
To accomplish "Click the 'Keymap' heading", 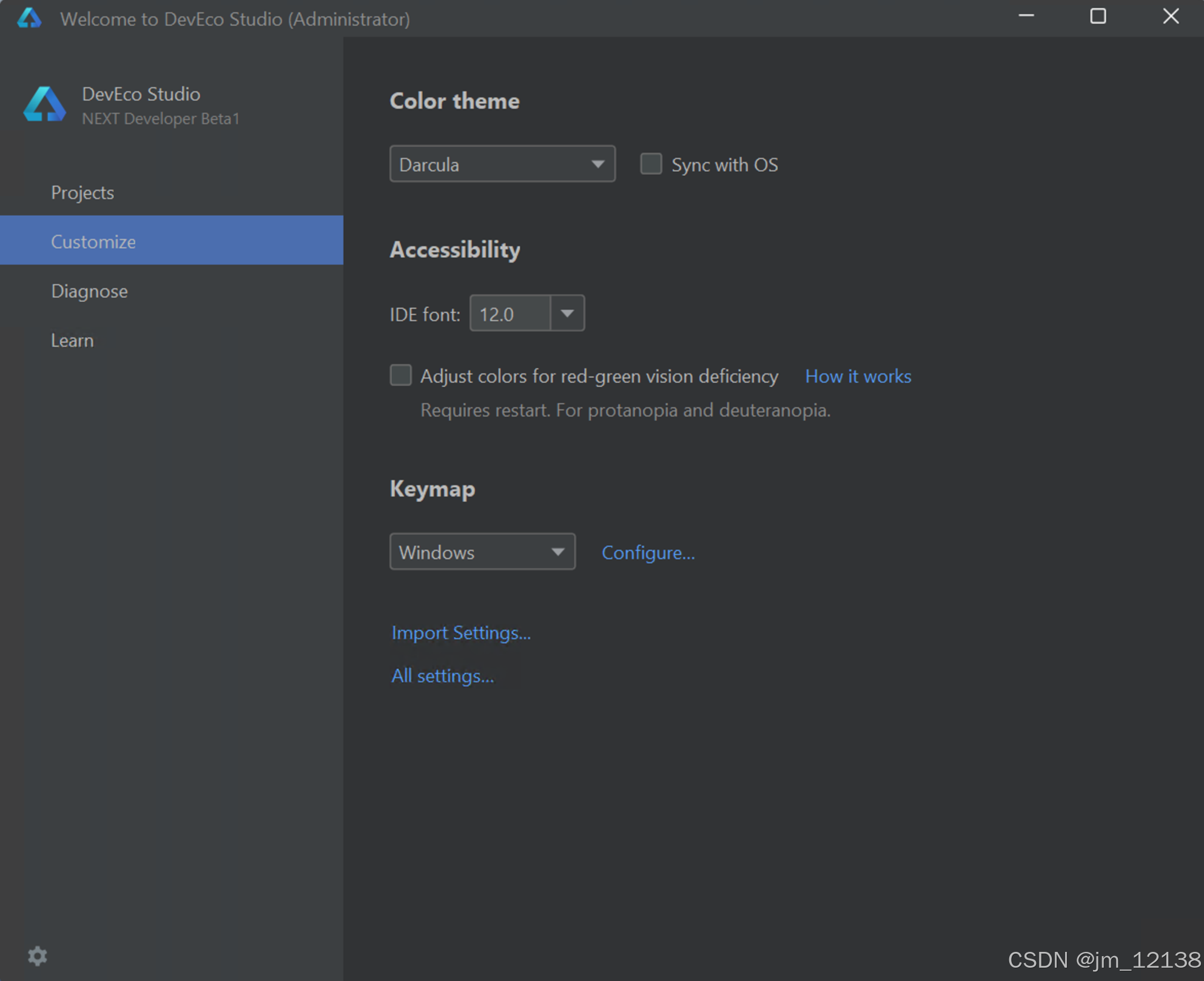I will click(x=432, y=489).
